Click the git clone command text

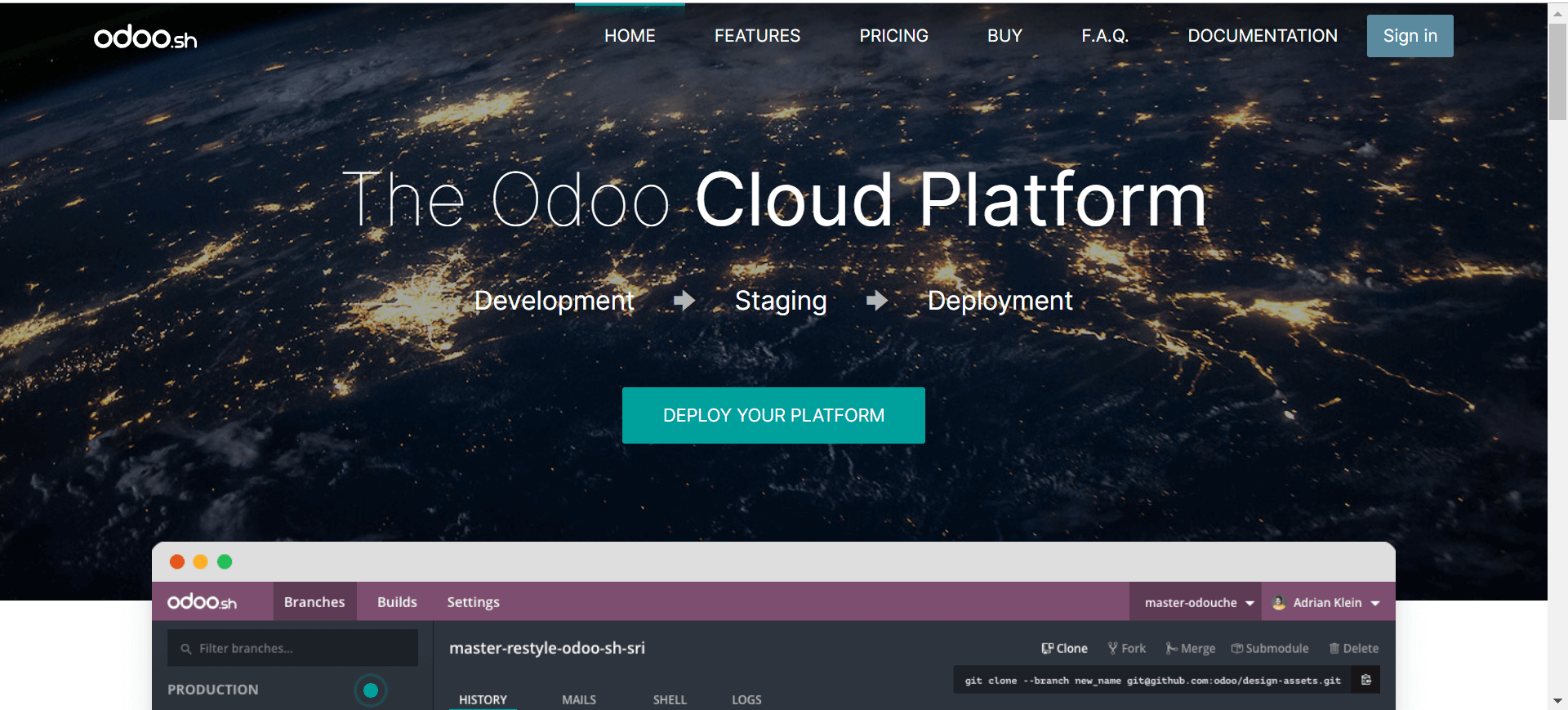1152,680
